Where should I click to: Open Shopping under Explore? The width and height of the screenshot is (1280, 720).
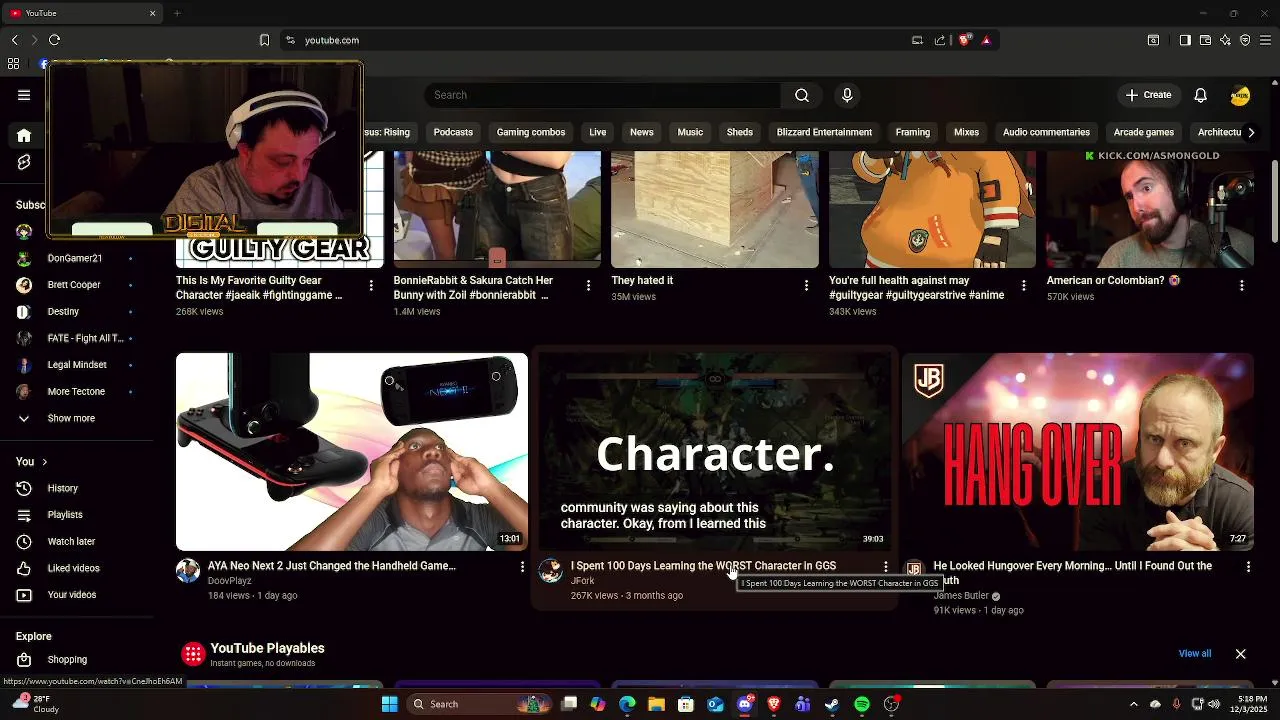pyautogui.click(x=67, y=659)
